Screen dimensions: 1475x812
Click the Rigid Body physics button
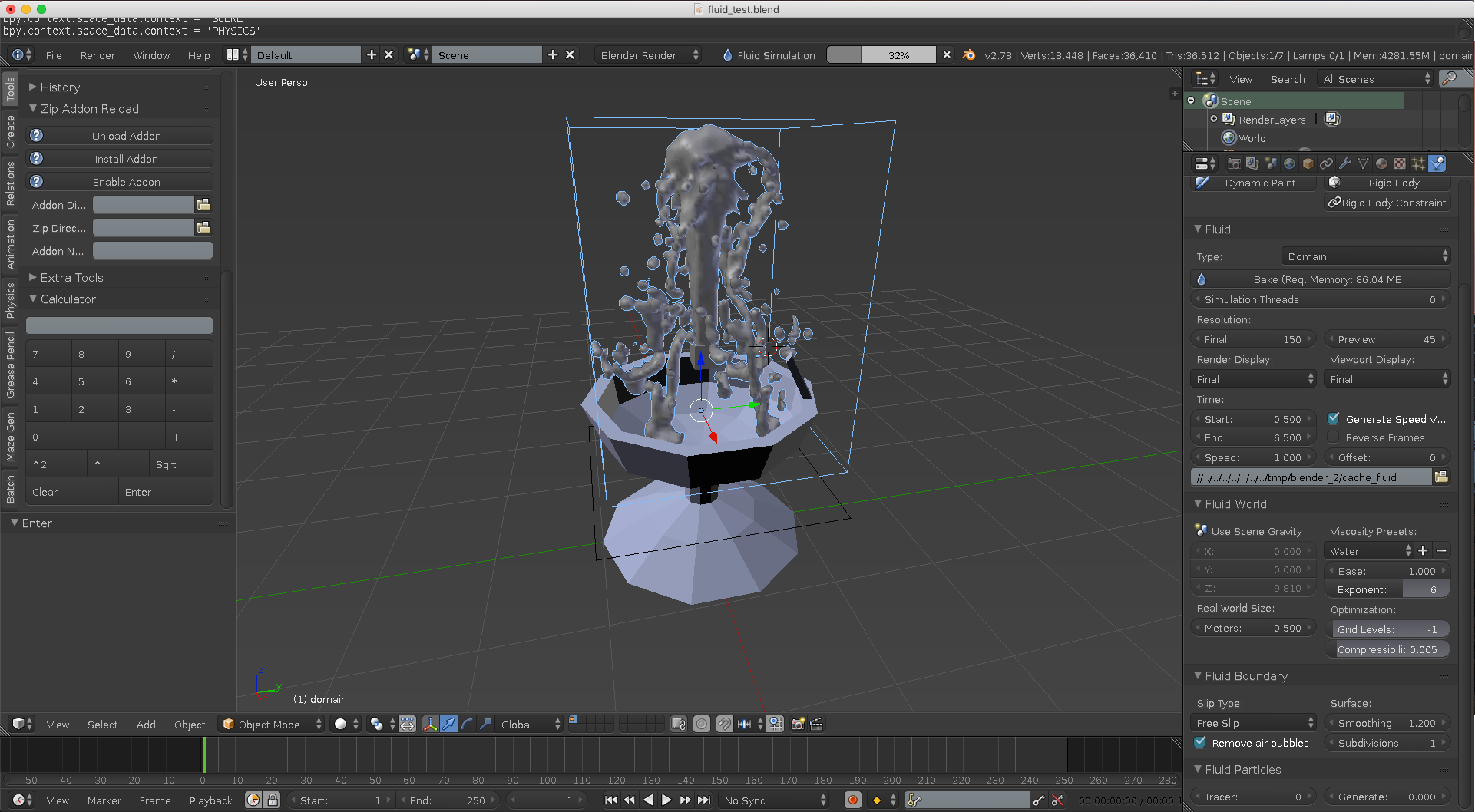click(x=1388, y=183)
